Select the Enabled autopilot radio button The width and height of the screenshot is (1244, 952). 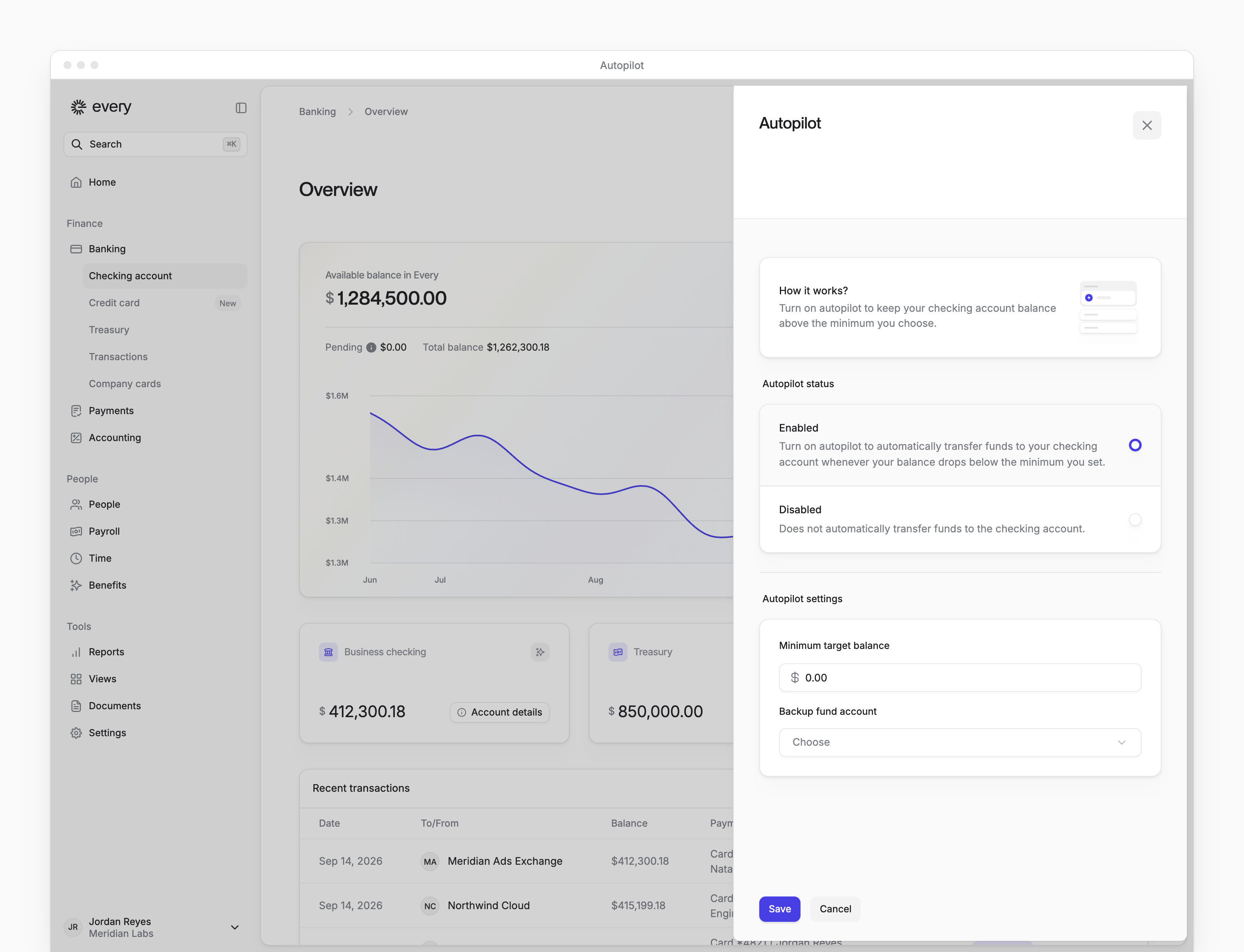point(1135,445)
